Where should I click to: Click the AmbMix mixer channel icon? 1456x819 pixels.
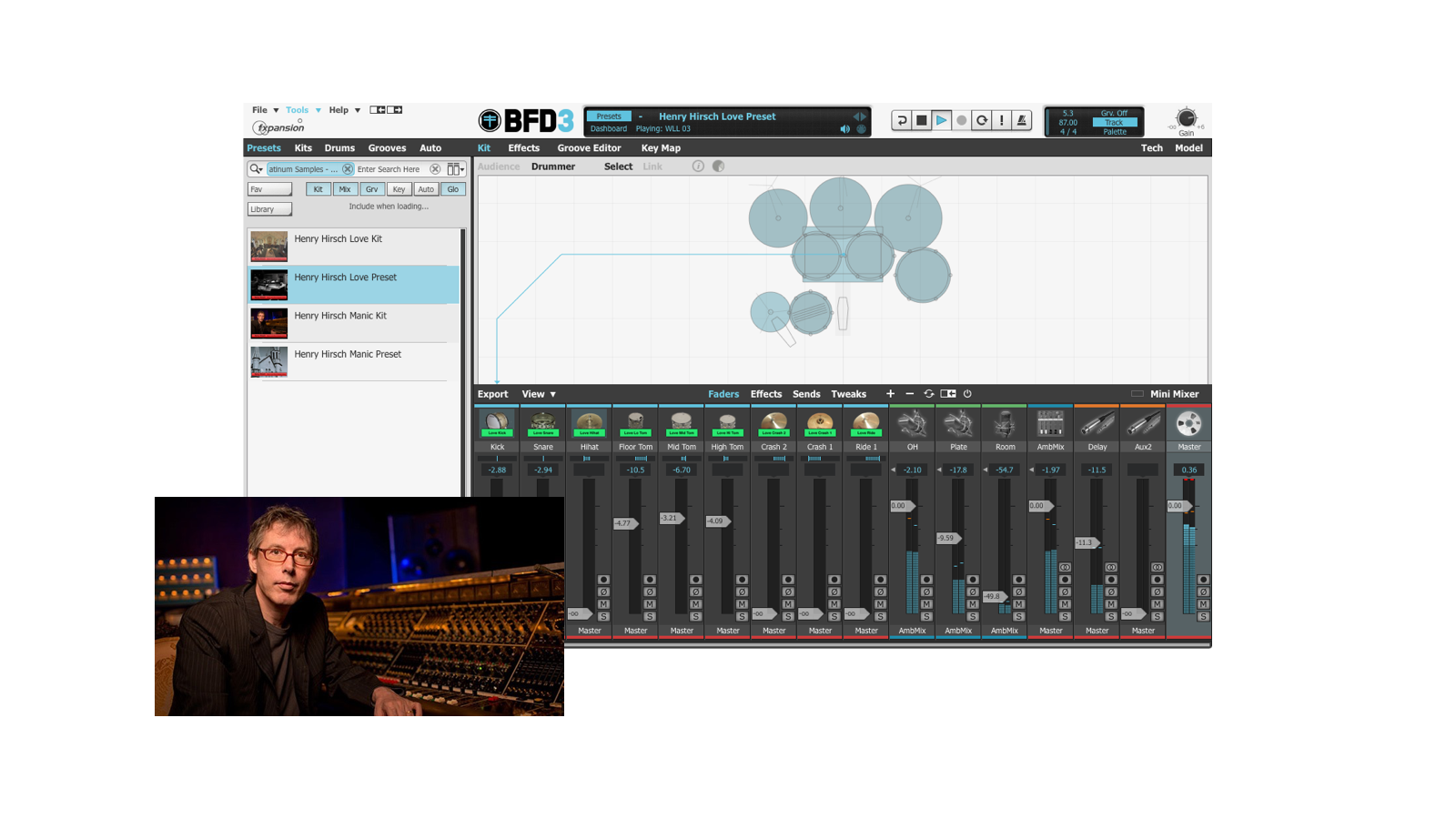click(1050, 423)
